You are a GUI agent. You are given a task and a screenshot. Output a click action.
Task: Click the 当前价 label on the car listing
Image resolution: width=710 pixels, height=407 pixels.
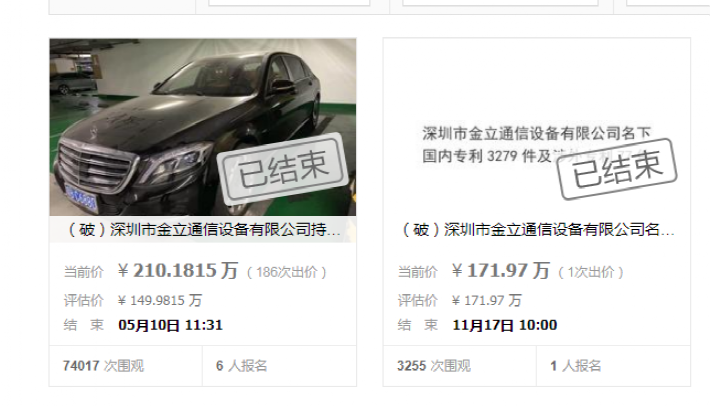point(84,272)
